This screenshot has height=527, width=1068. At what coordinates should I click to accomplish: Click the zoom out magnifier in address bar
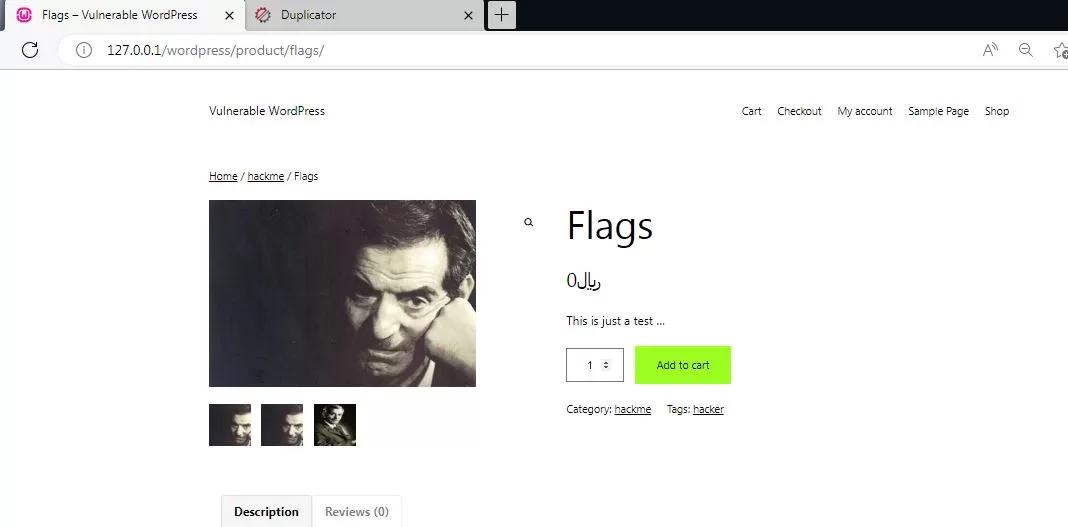[x=1025, y=50]
